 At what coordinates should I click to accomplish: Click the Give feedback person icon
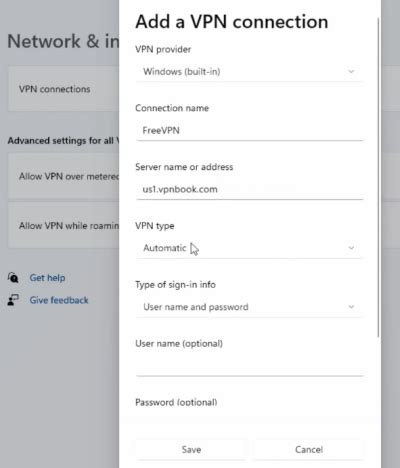[x=13, y=300]
